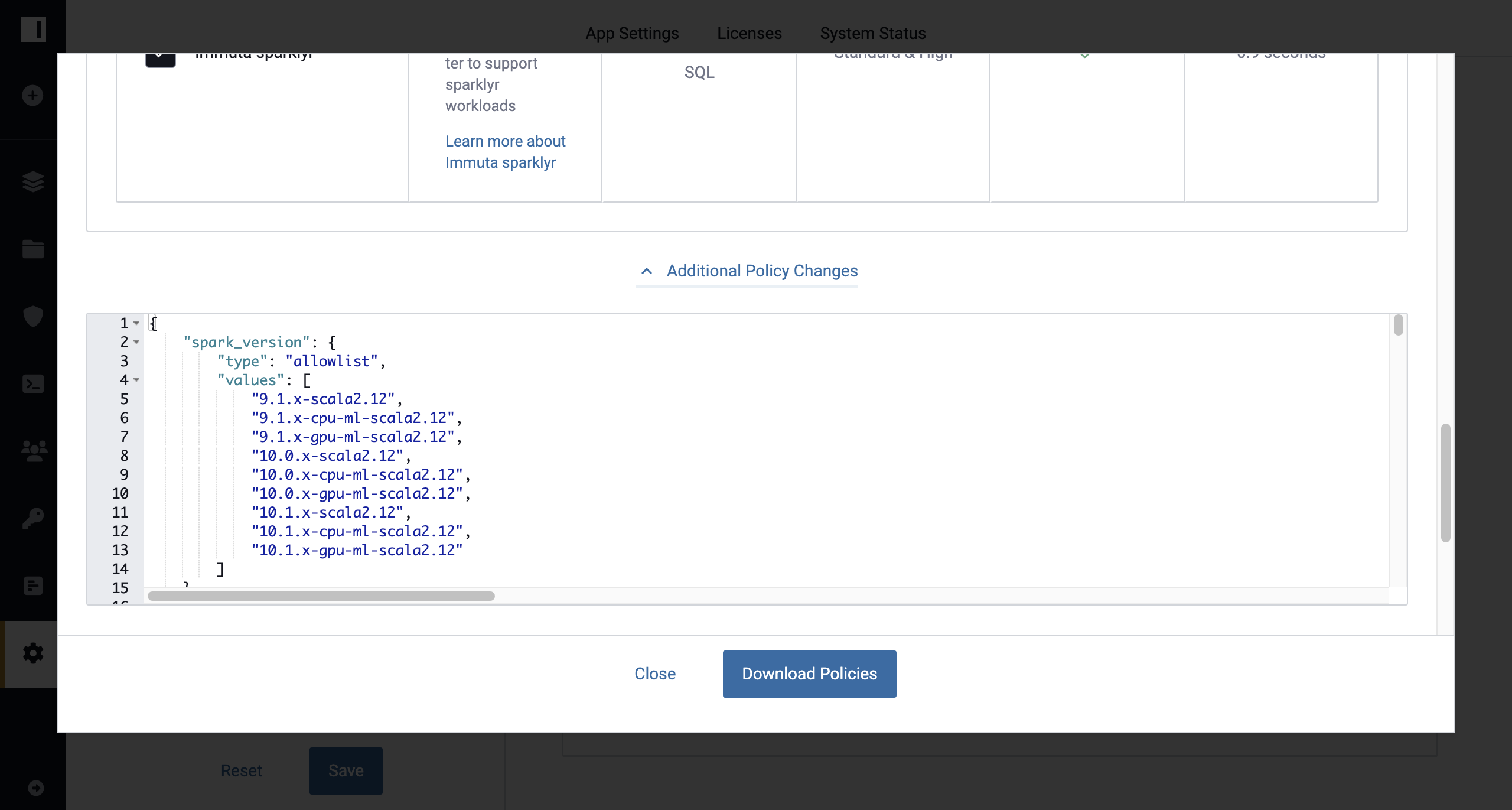Open the layers/stack icon panel
This screenshot has width=1512, height=810.
click(33, 181)
